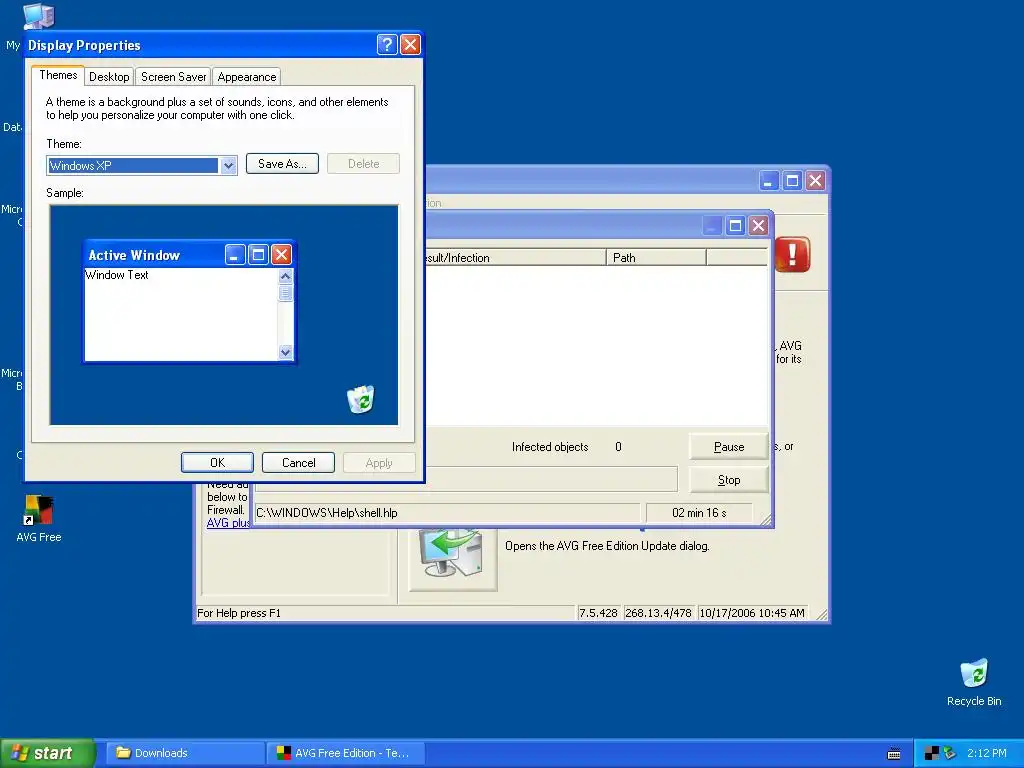The width and height of the screenshot is (1024, 768).
Task: Click the Save As... button
Action: click(282, 163)
